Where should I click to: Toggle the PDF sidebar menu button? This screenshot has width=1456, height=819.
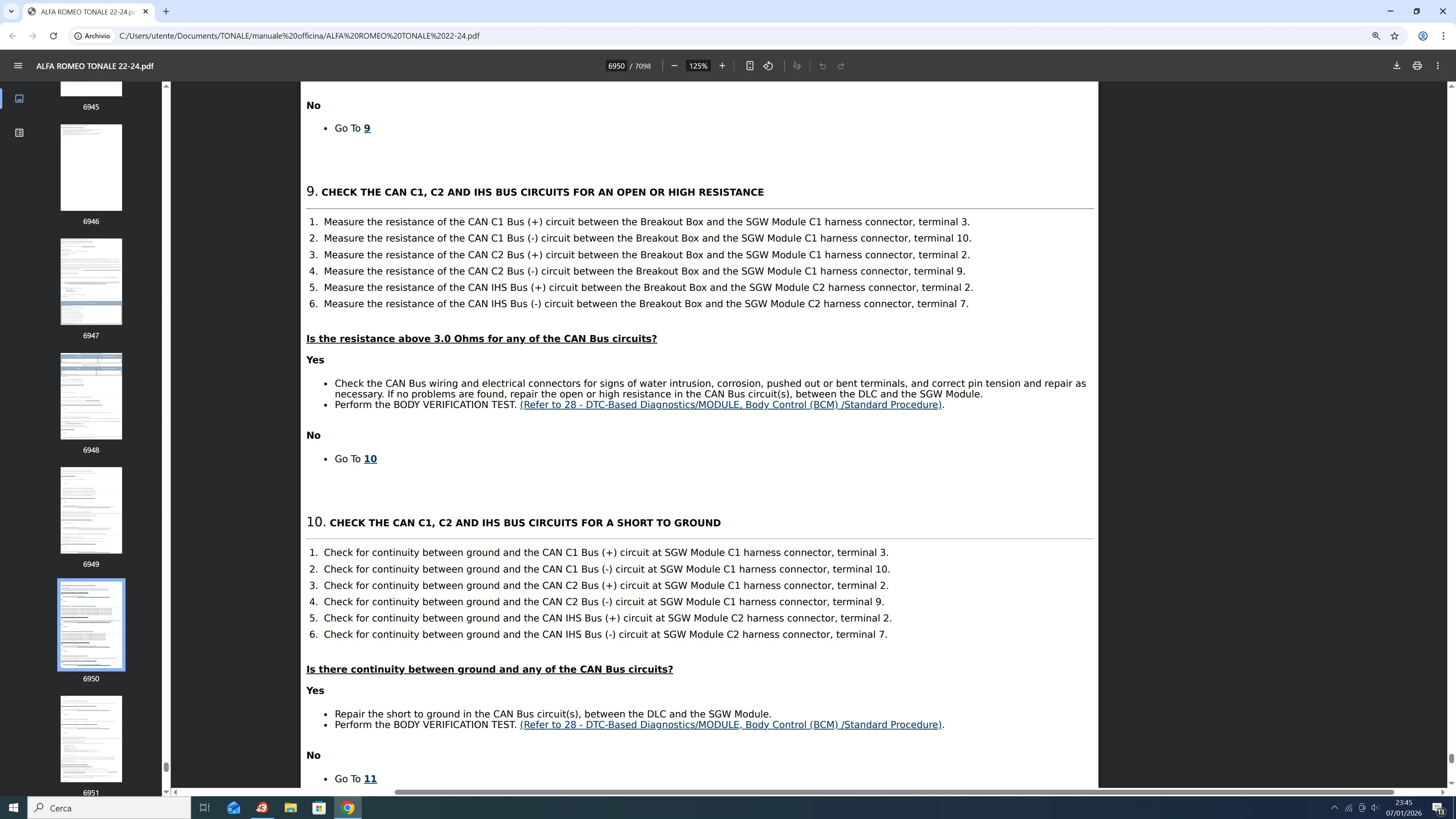(18, 66)
